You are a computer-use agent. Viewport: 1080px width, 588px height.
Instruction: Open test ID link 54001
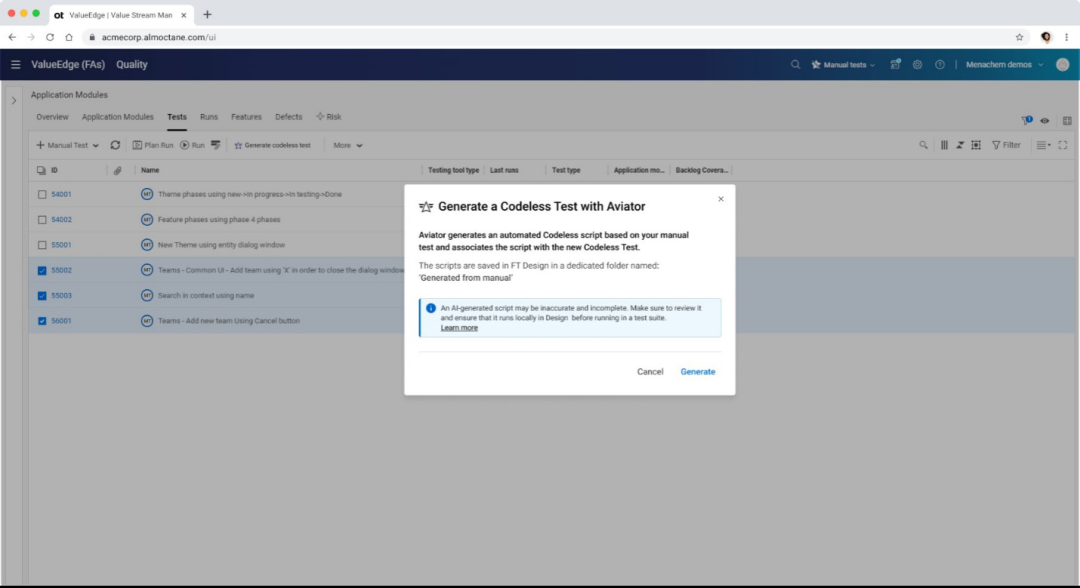click(61, 194)
